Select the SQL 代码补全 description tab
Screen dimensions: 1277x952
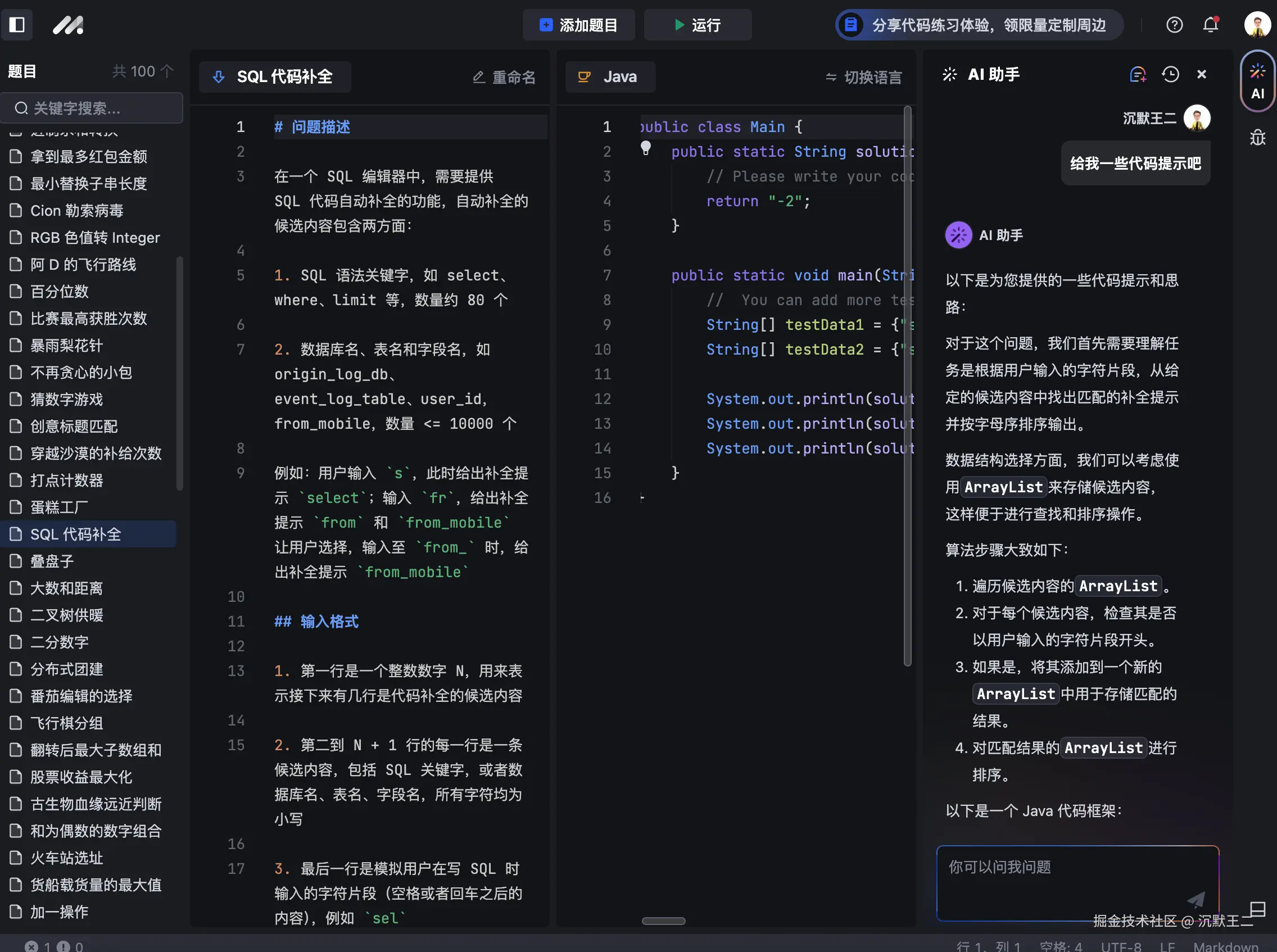[x=275, y=77]
